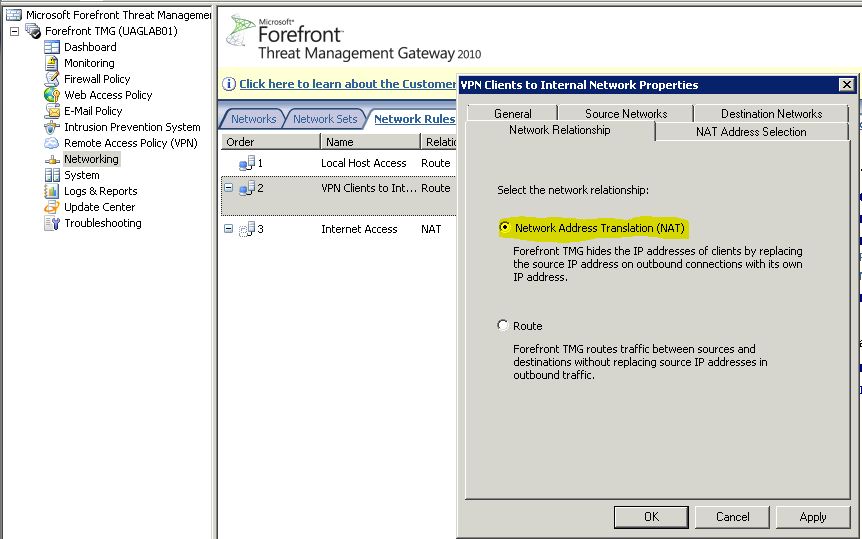Viewport: 862px width, 539px height.
Task: Close the VPN Clients properties dialog
Action: 847,85
